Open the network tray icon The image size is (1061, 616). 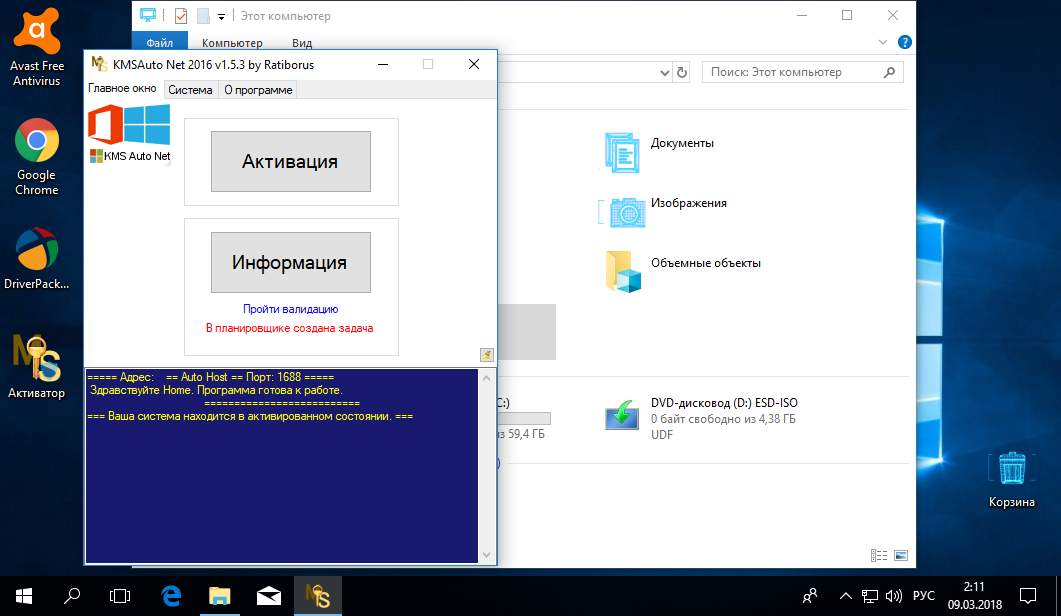870,596
